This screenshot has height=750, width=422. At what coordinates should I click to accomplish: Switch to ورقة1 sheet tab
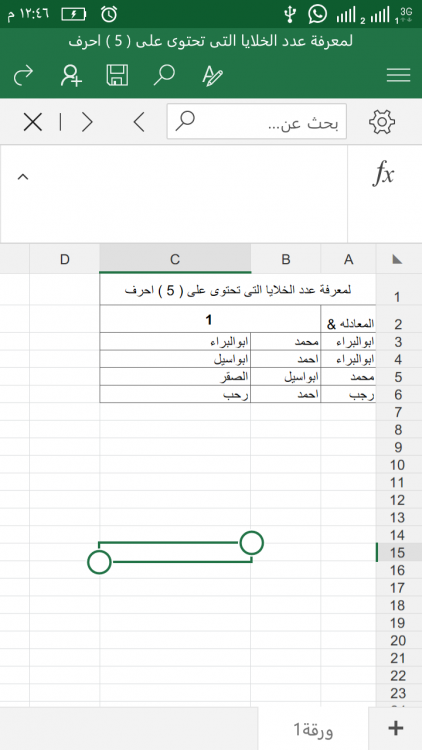click(x=313, y=729)
